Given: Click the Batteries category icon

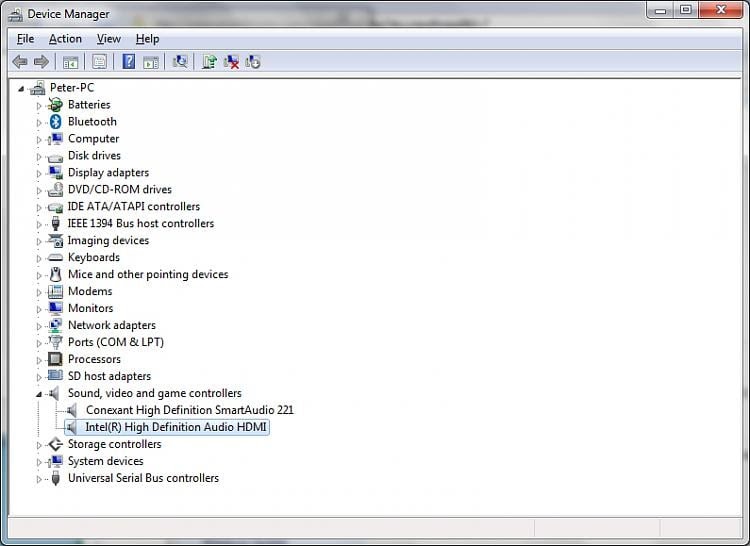Looking at the screenshot, I should (55, 105).
